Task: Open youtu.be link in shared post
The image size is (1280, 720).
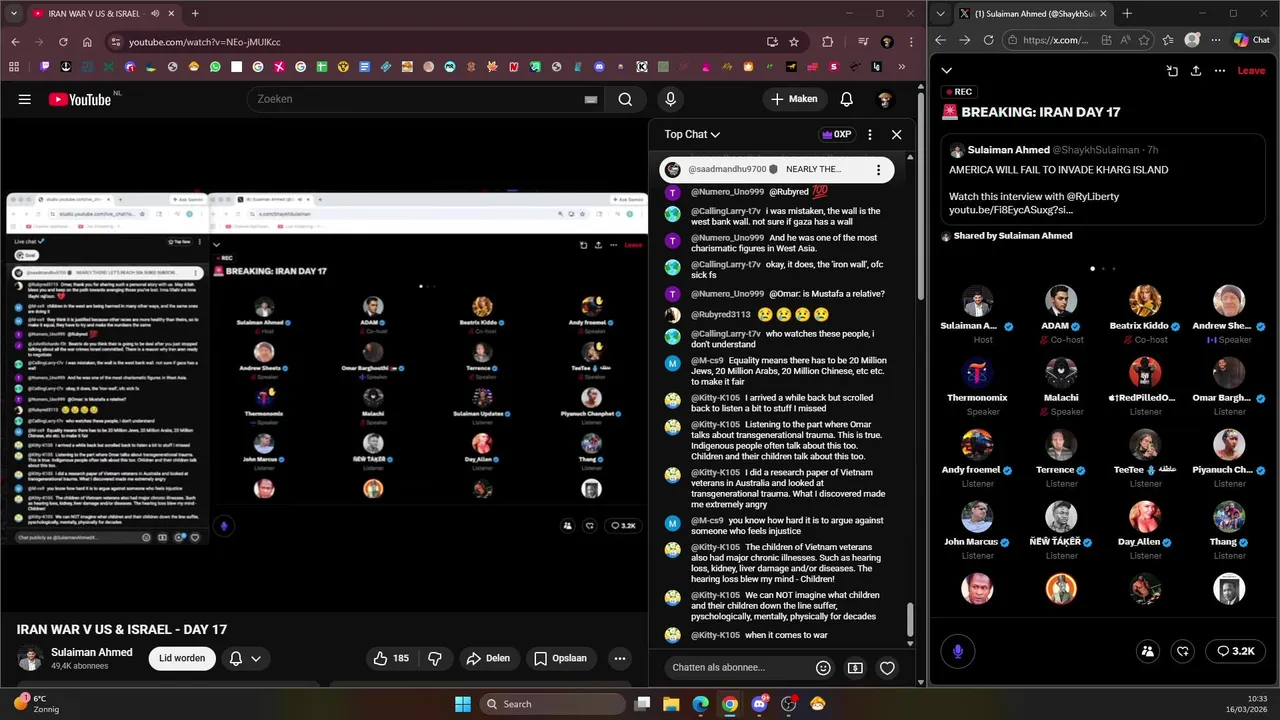Action: point(1011,210)
